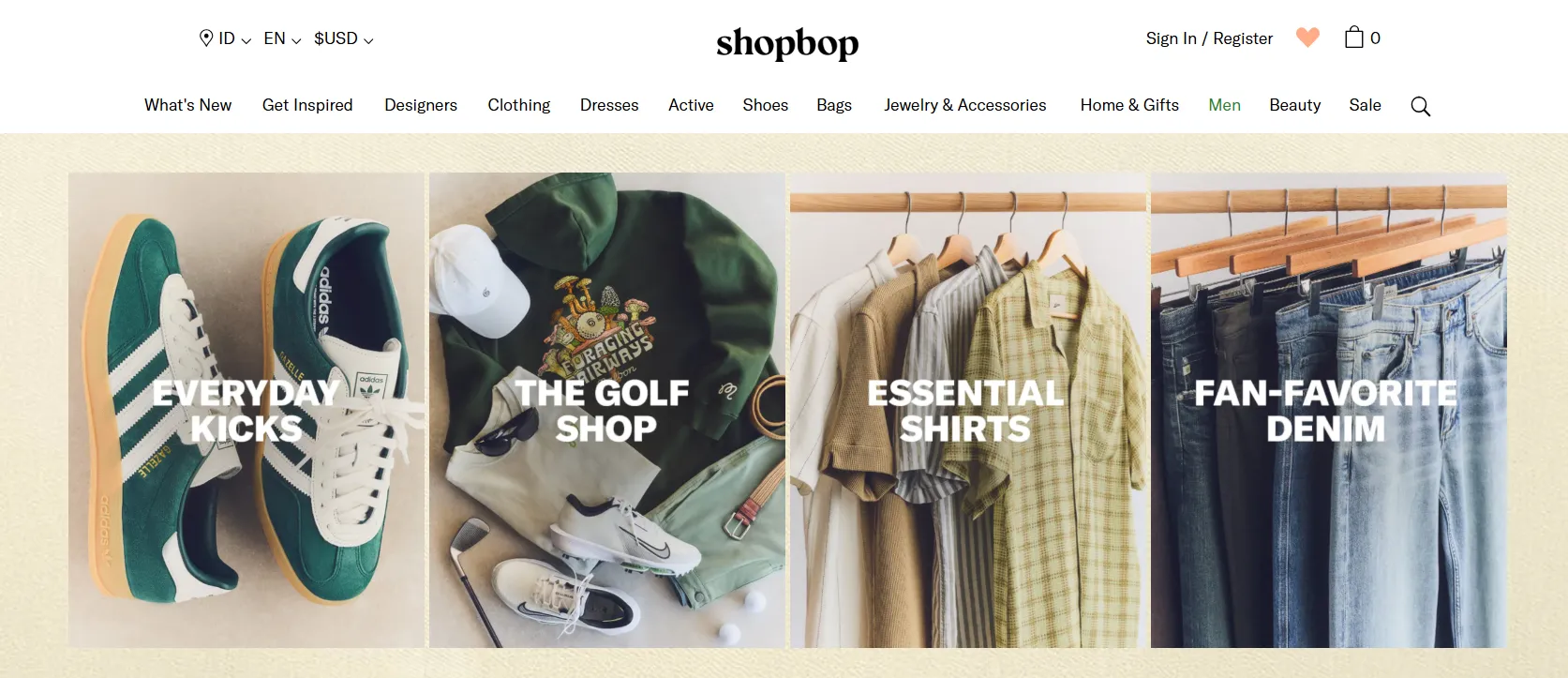Select the Men menu item
The width and height of the screenshot is (1568, 678).
(1224, 105)
